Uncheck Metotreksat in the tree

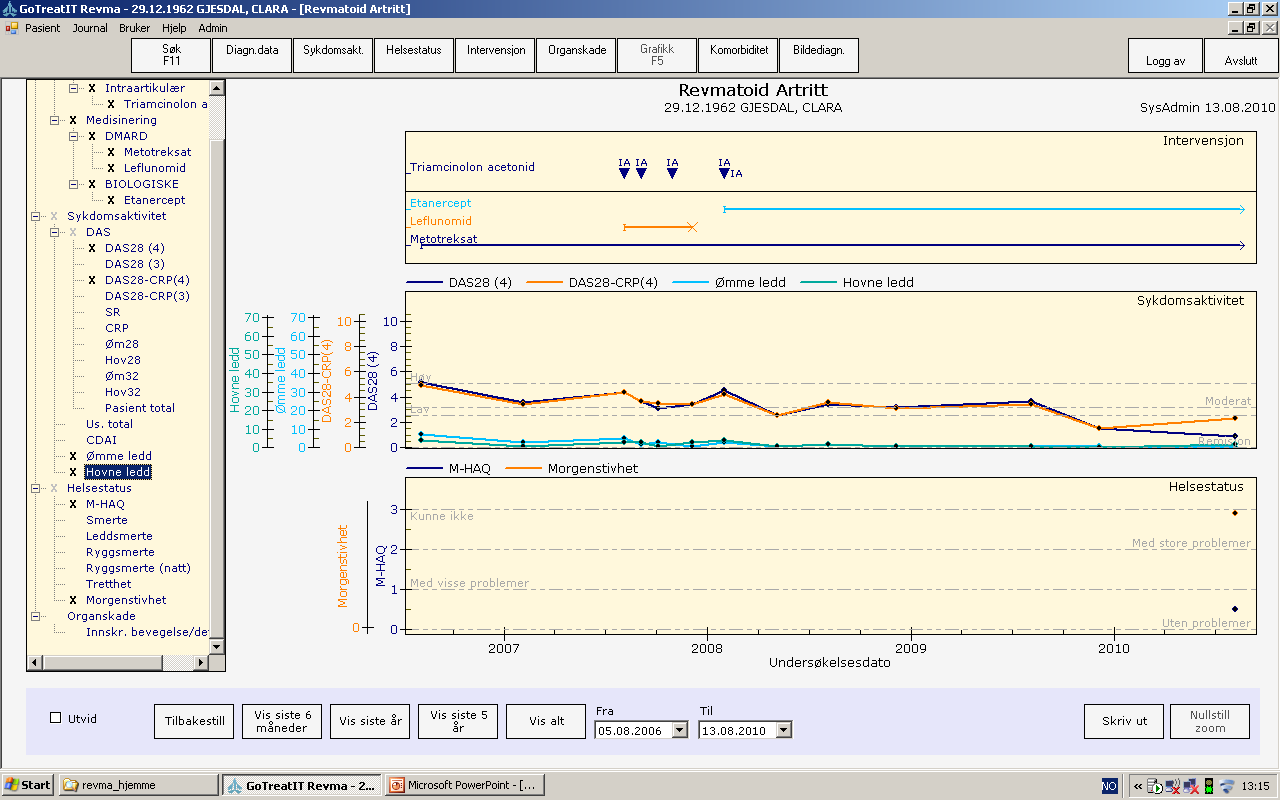click(x=111, y=152)
